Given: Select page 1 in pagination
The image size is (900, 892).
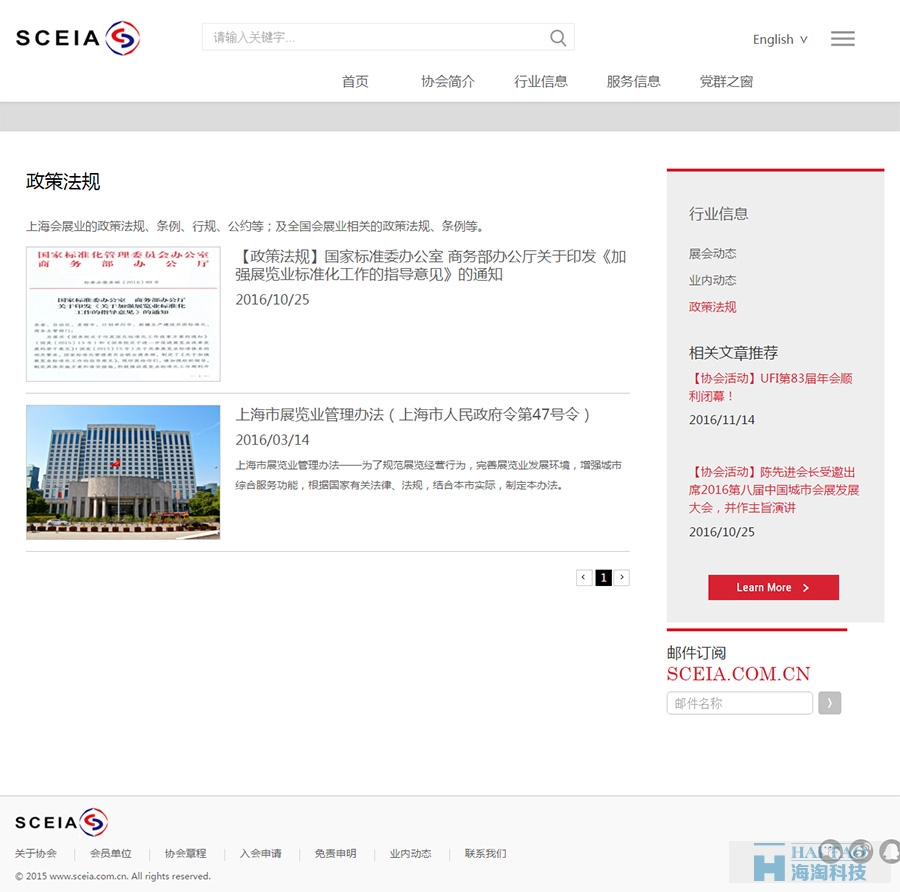Looking at the screenshot, I should [603, 577].
